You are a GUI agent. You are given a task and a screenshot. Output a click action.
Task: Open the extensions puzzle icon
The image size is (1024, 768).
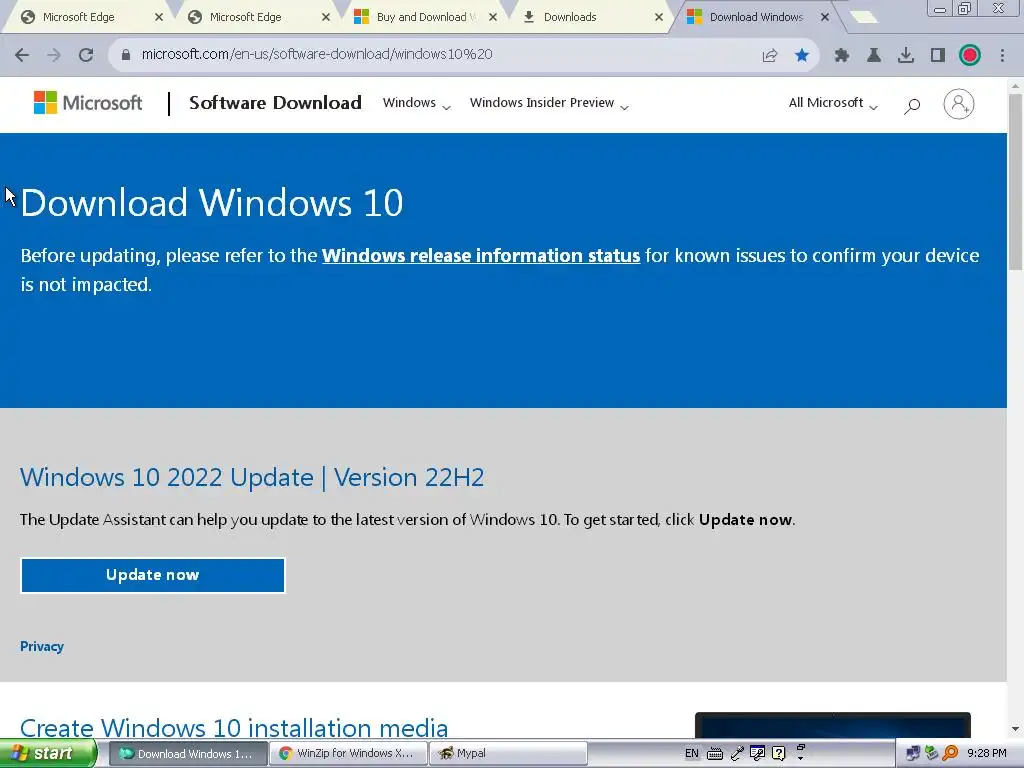[842, 55]
